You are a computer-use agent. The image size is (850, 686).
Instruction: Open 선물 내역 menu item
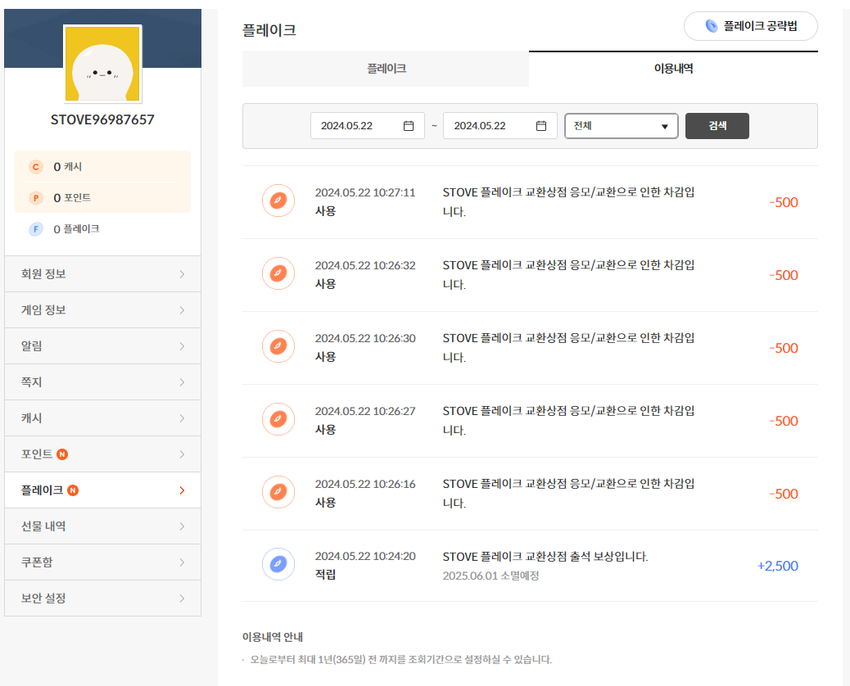102,526
